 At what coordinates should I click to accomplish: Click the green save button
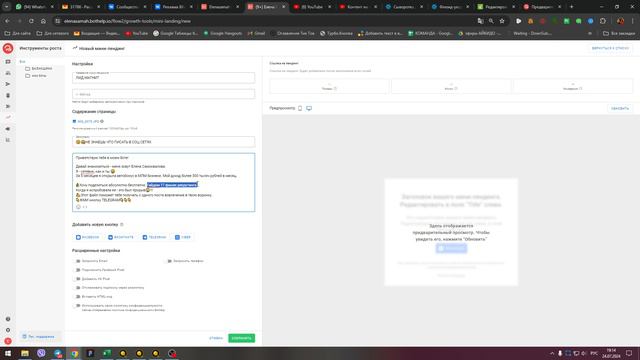(x=241, y=338)
